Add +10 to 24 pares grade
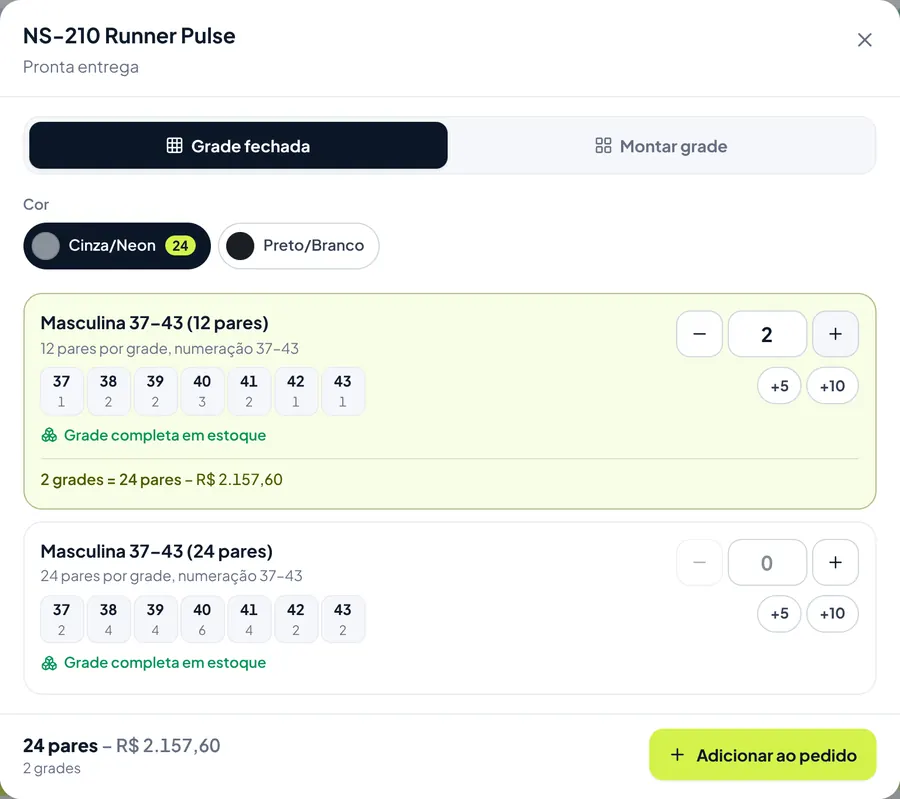This screenshot has width=900, height=799. (x=832, y=614)
